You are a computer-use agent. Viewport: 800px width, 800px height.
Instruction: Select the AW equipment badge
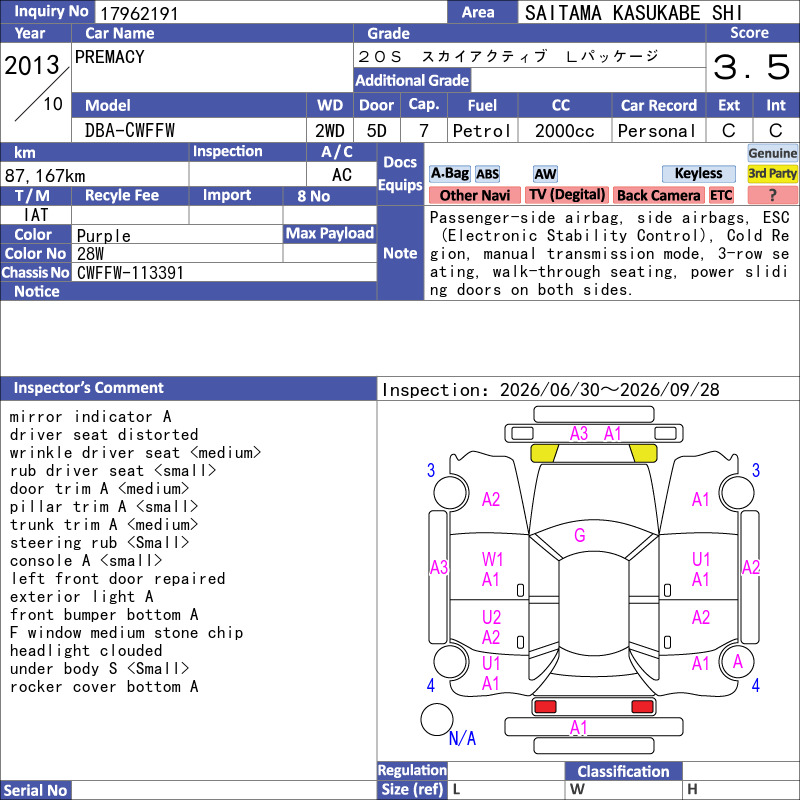545,174
